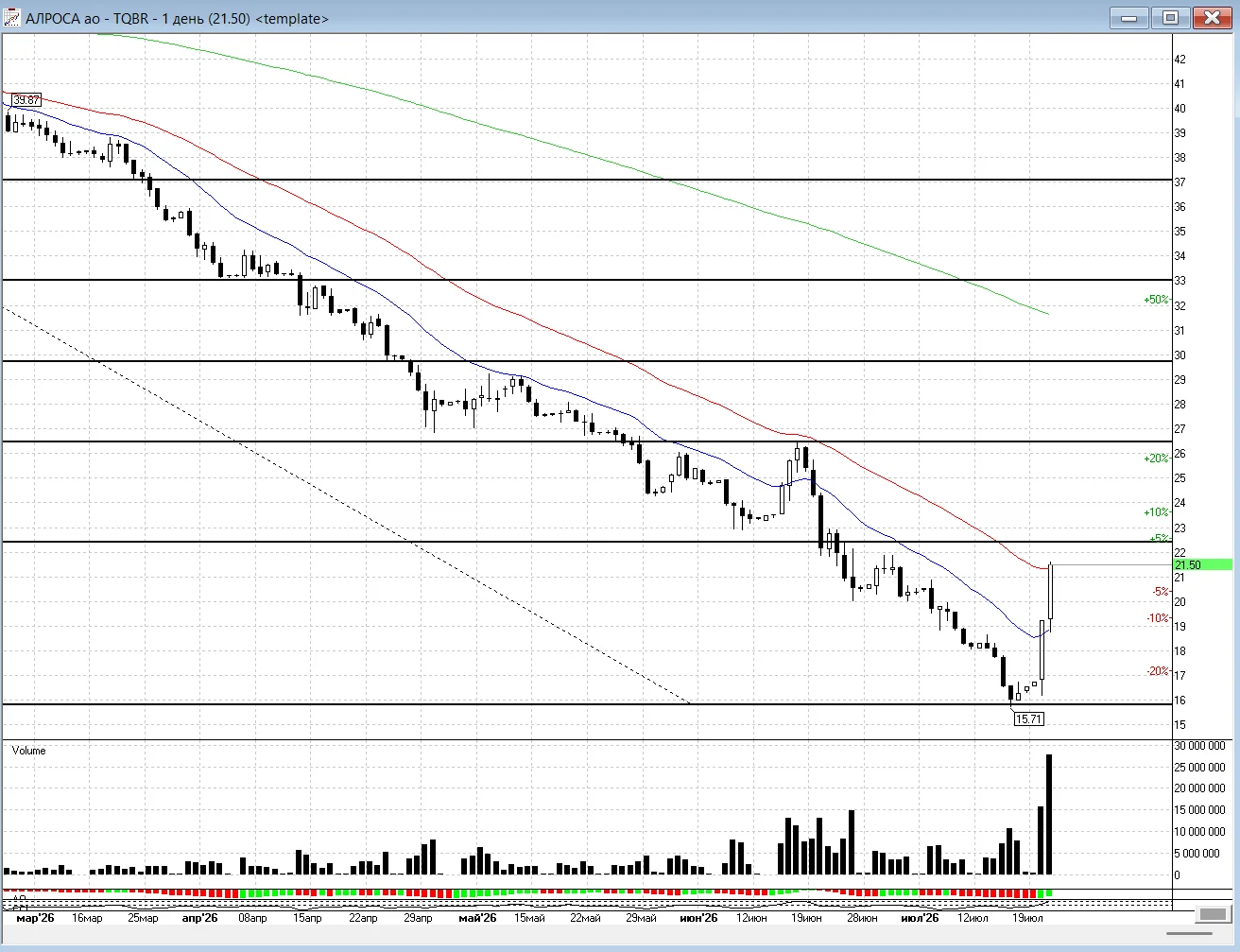Click the Volume panel label
Viewport: 1240px width, 952px height.
(x=28, y=751)
